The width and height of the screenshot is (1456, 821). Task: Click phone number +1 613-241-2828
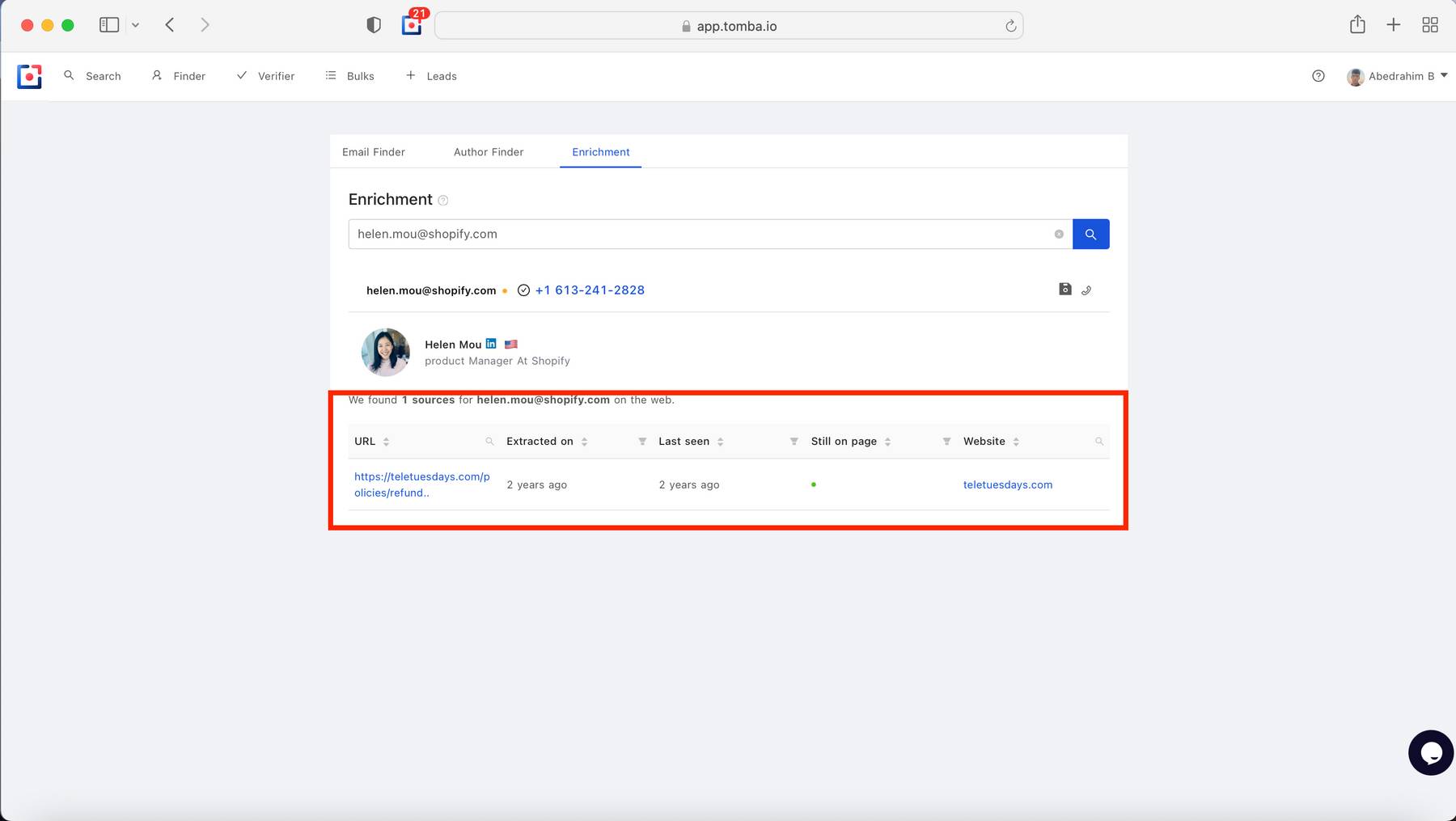(x=590, y=290)
